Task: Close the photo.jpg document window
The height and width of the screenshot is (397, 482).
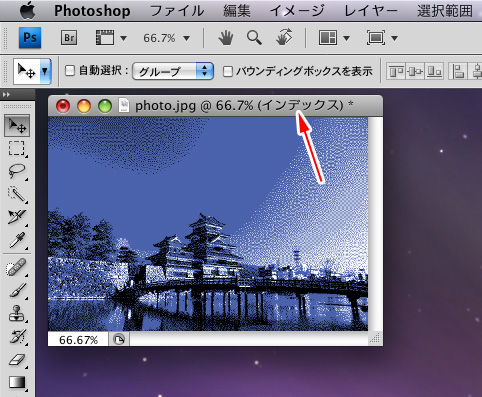Action: click(63, 106)
